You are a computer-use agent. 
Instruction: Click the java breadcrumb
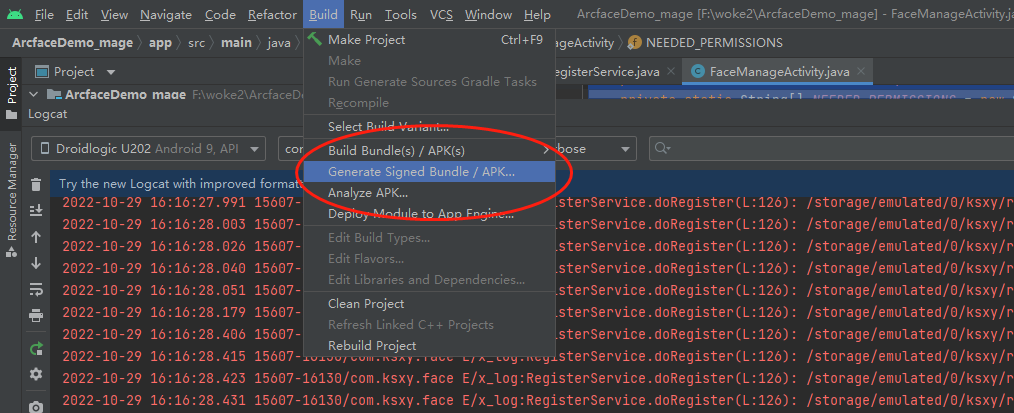[279, 43]
